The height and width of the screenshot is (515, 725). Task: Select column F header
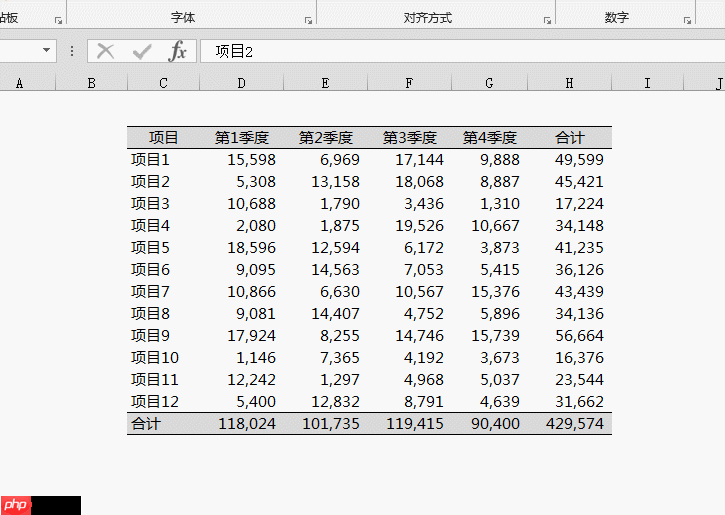(409, 83)
